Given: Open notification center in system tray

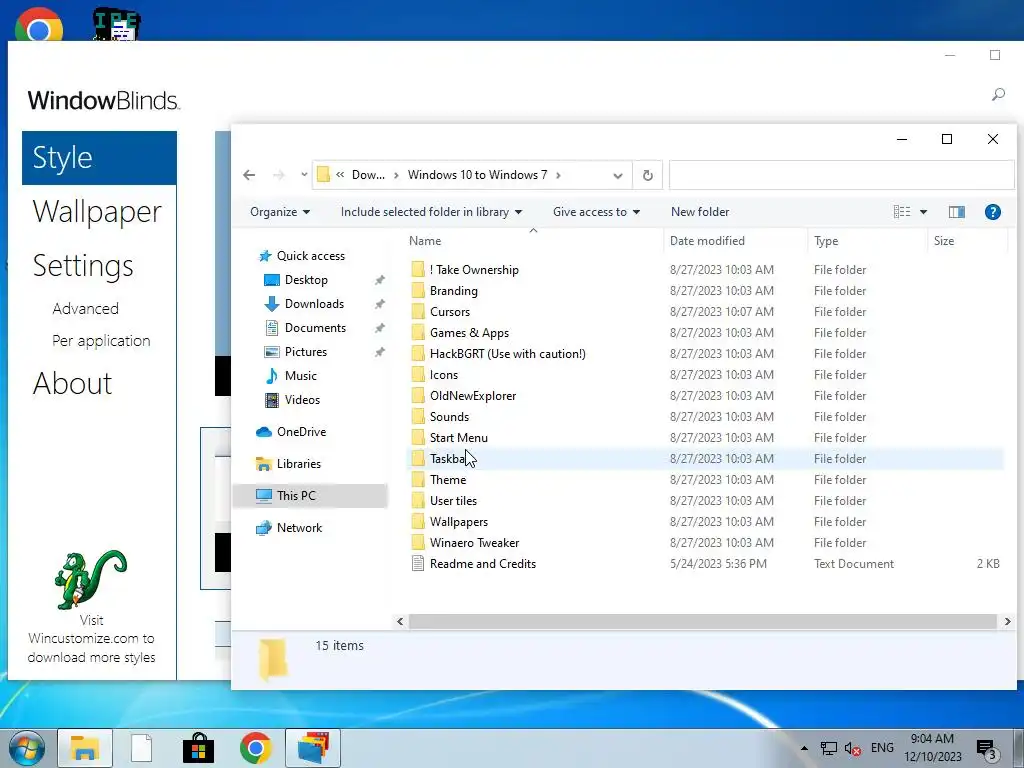Looking at the screenshot, I should pos(987,749).
